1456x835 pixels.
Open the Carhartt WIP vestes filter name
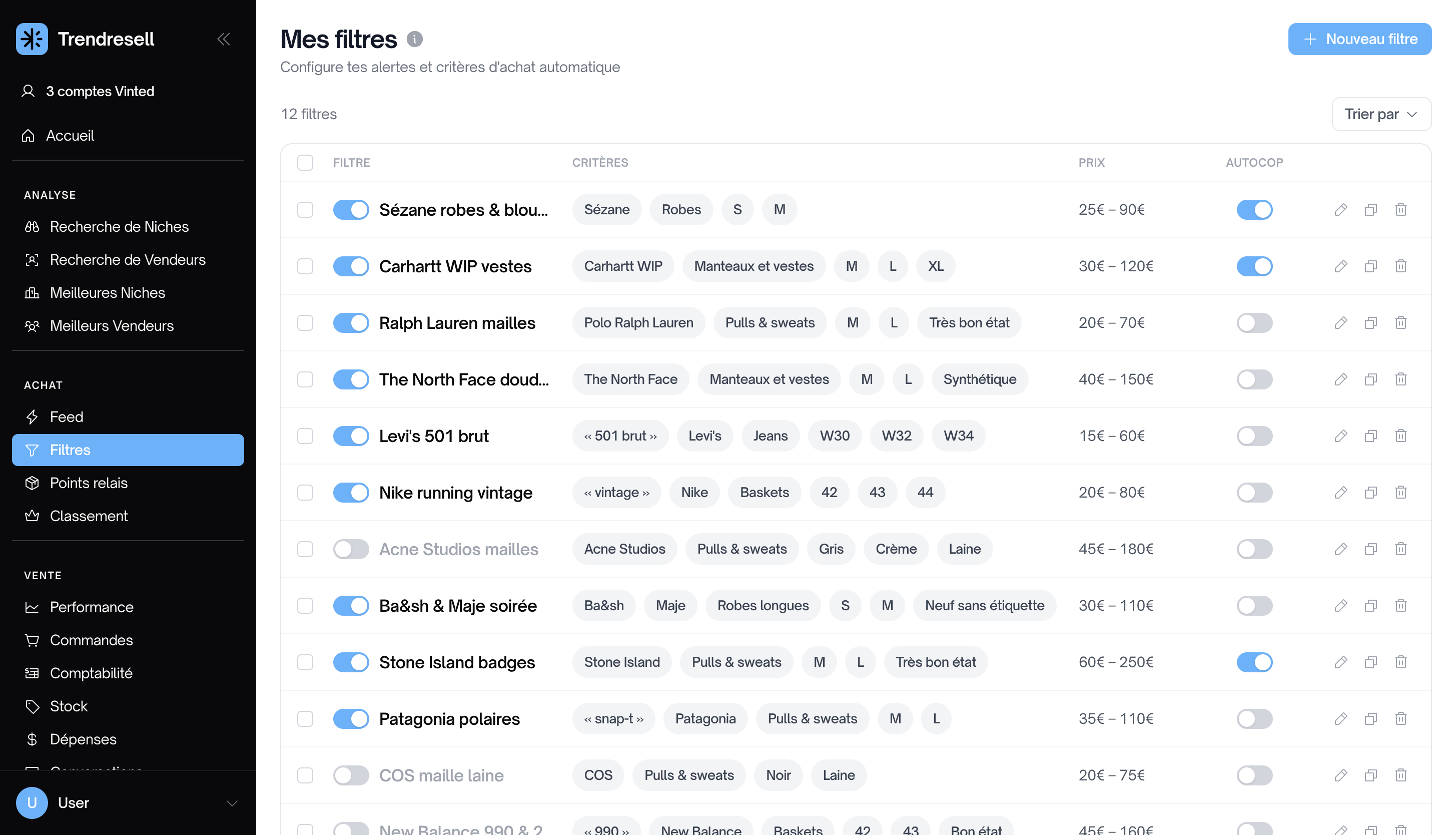(x=455, y=266)
